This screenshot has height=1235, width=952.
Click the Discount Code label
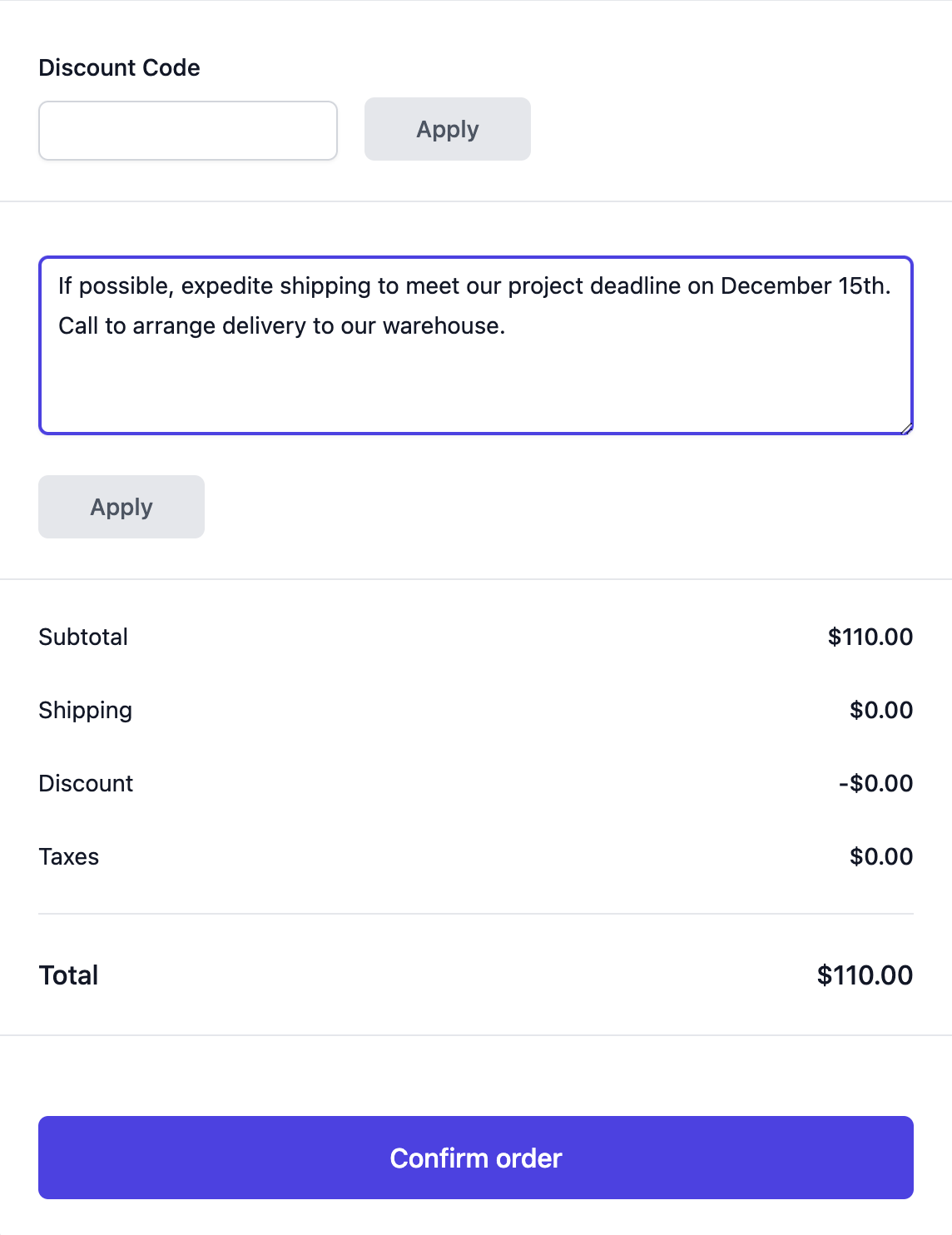click(119, 67)
